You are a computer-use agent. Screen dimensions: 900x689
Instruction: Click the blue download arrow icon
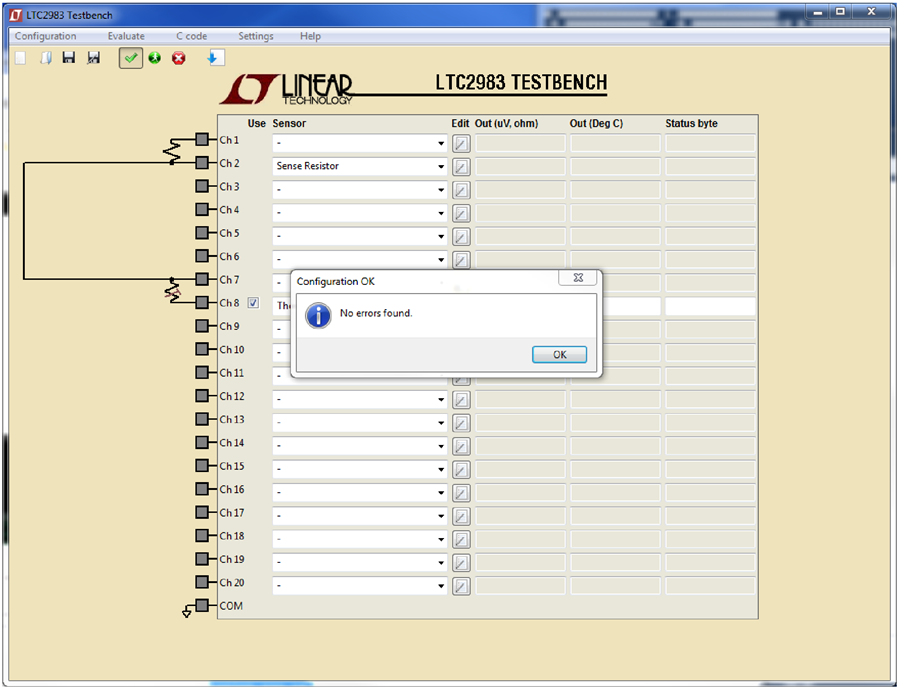click(x=215, y=58)
